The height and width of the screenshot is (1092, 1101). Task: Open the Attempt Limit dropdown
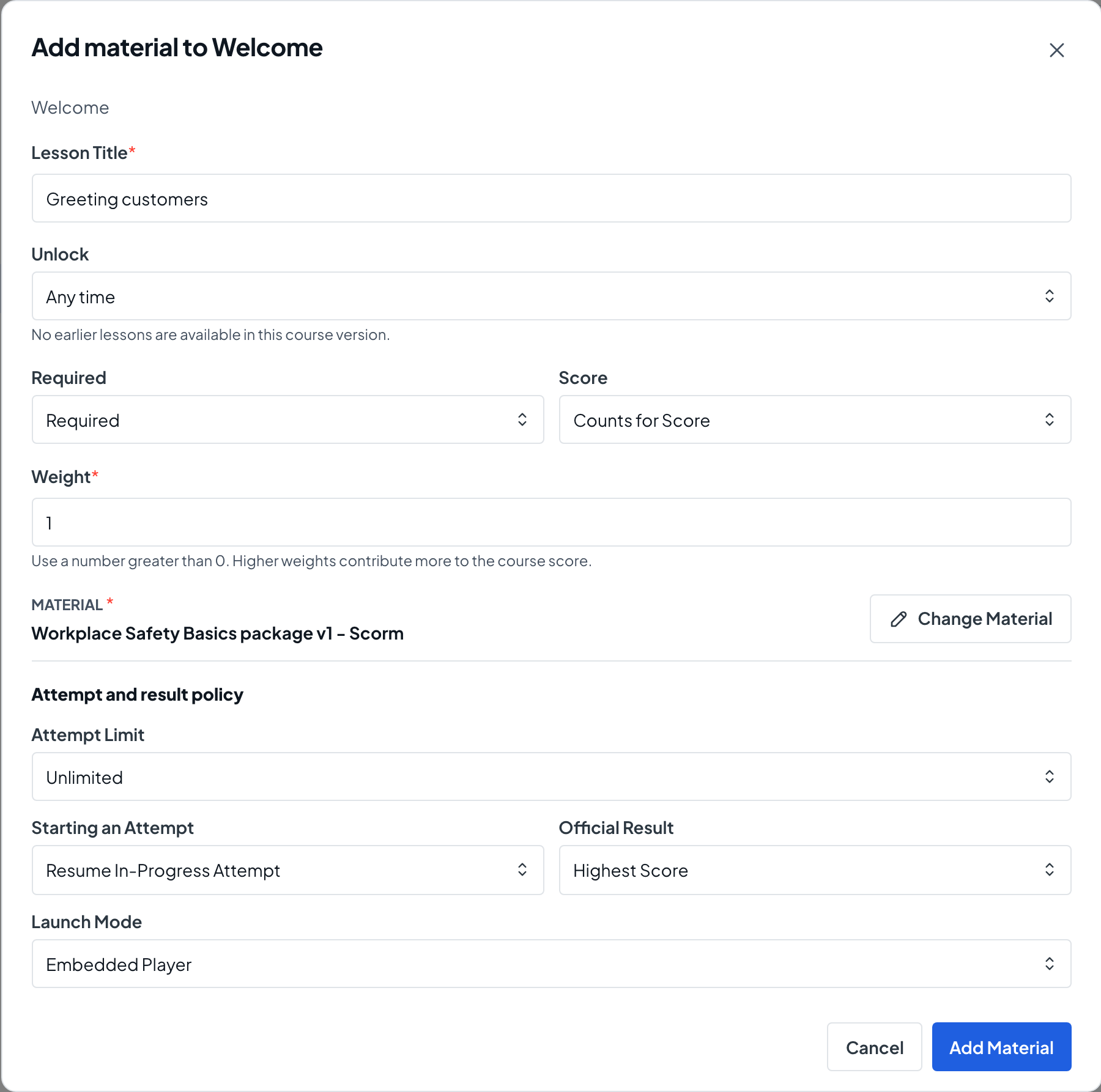point(551,777)
